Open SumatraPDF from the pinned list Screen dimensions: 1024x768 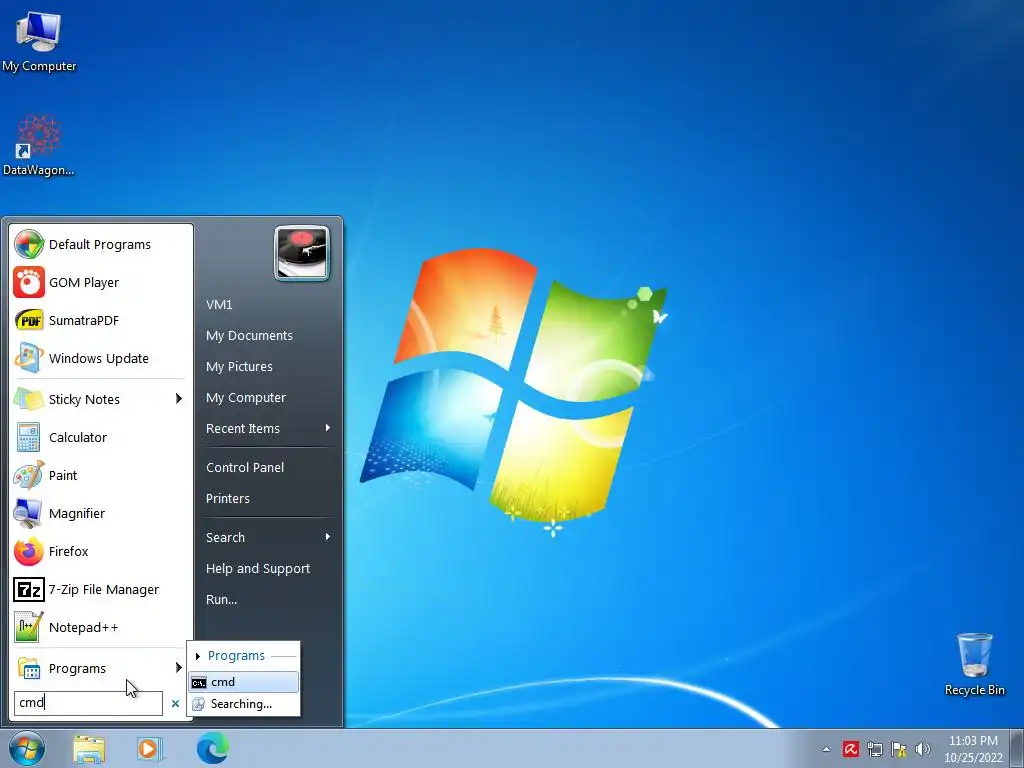tap(101, 320)
